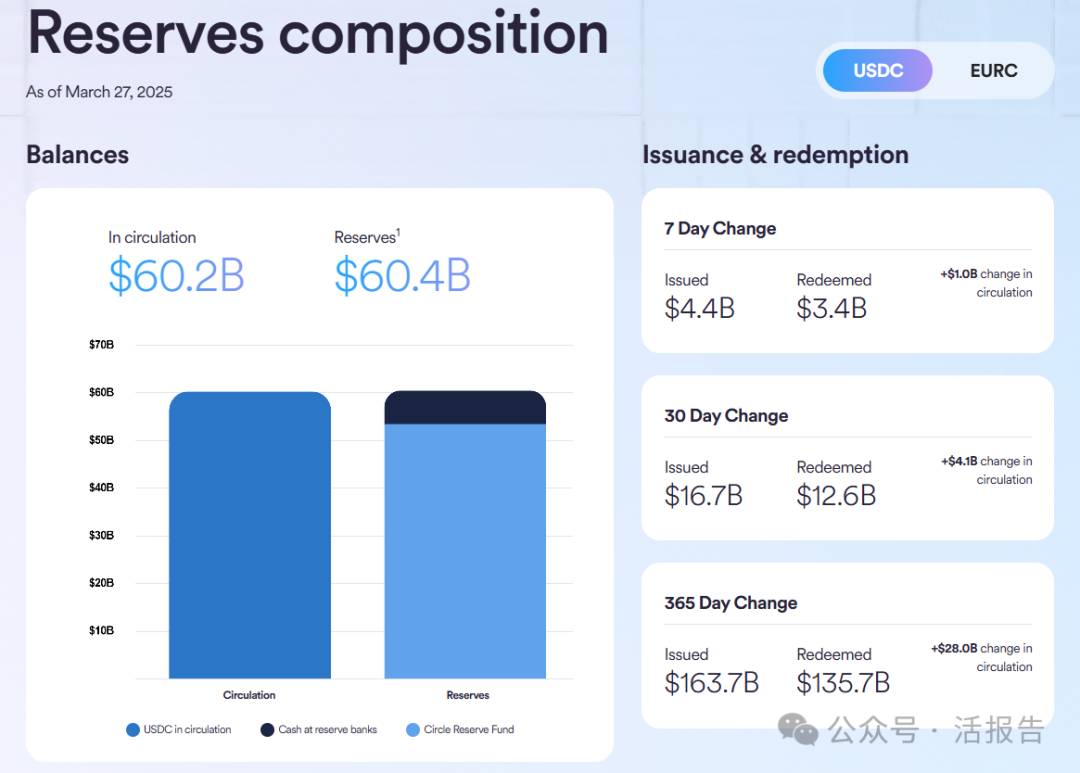
Task: Click the Cash at reserve banks legend label
Action: click(328, 730)
